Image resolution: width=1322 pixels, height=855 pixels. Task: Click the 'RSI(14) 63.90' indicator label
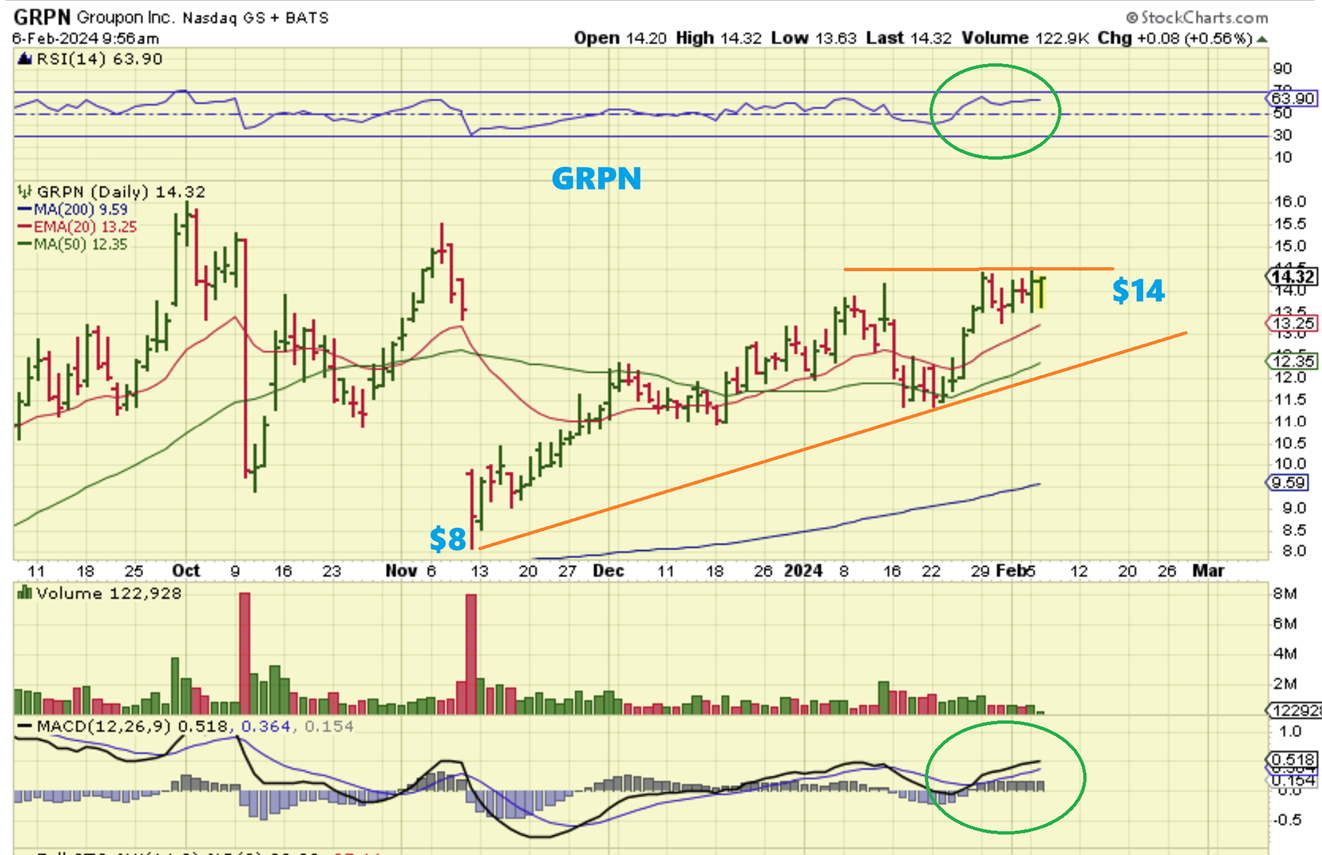(99, 59)
